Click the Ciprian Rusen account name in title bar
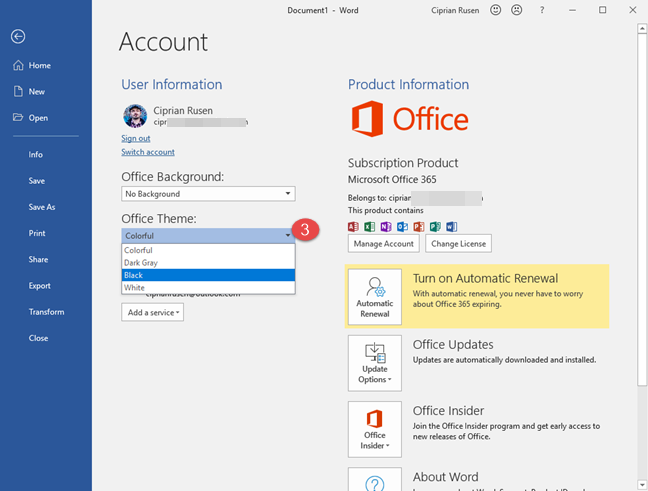 (x=455, y=10)
